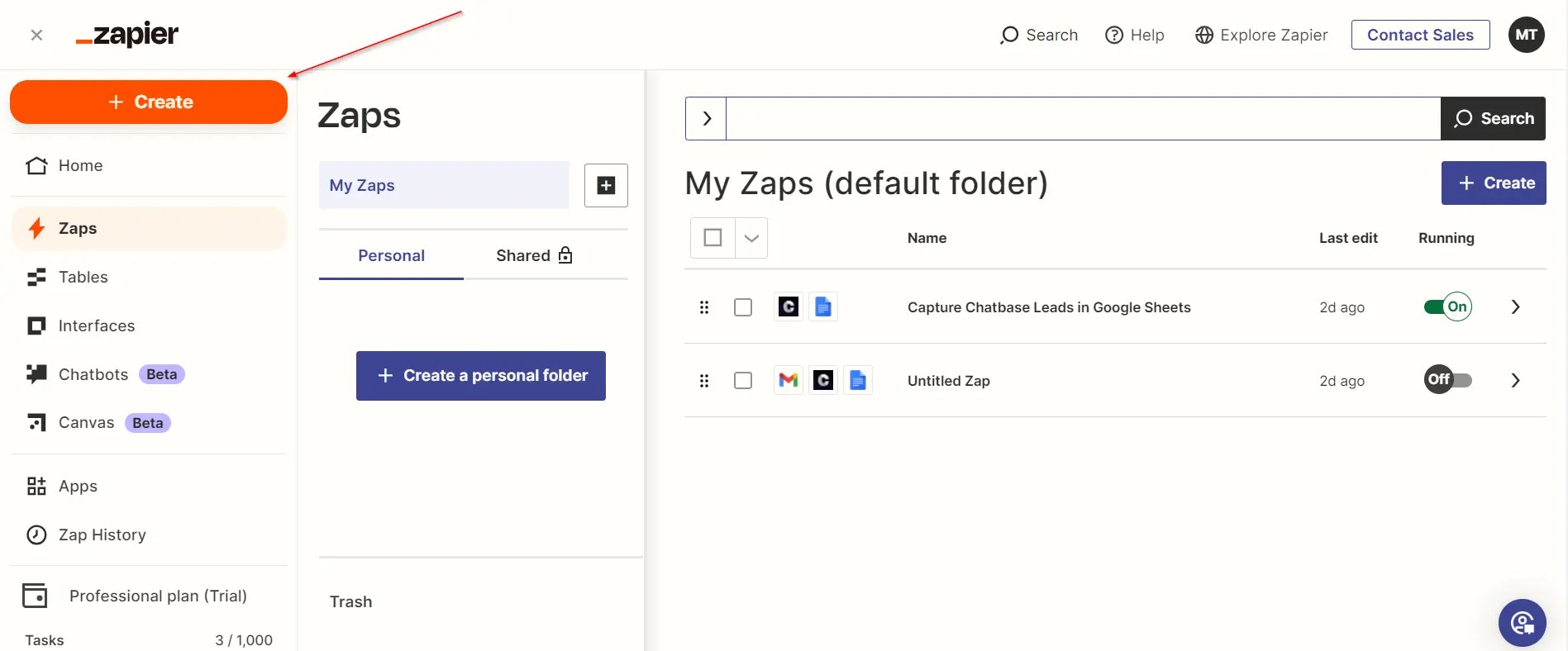This screenshot has height=651, width=1568.
Task: Click the MT profile avatar
Action: click(x=1526, y=35)
